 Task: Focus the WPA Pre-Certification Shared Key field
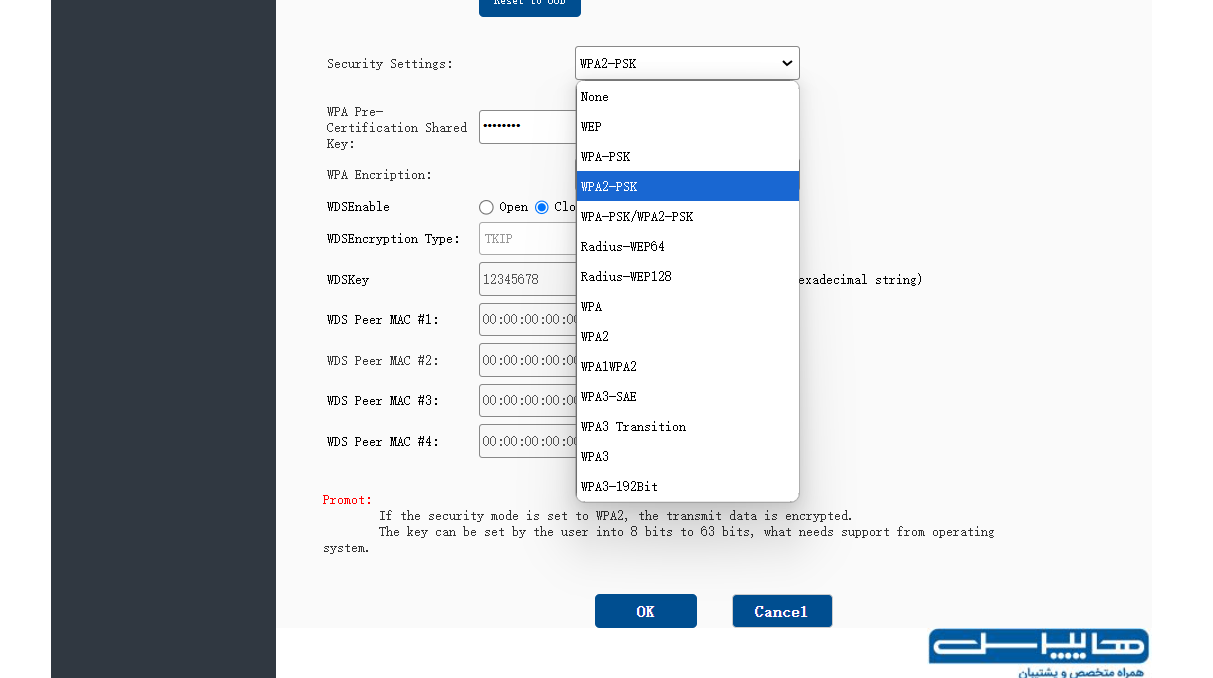coord(528,127)
